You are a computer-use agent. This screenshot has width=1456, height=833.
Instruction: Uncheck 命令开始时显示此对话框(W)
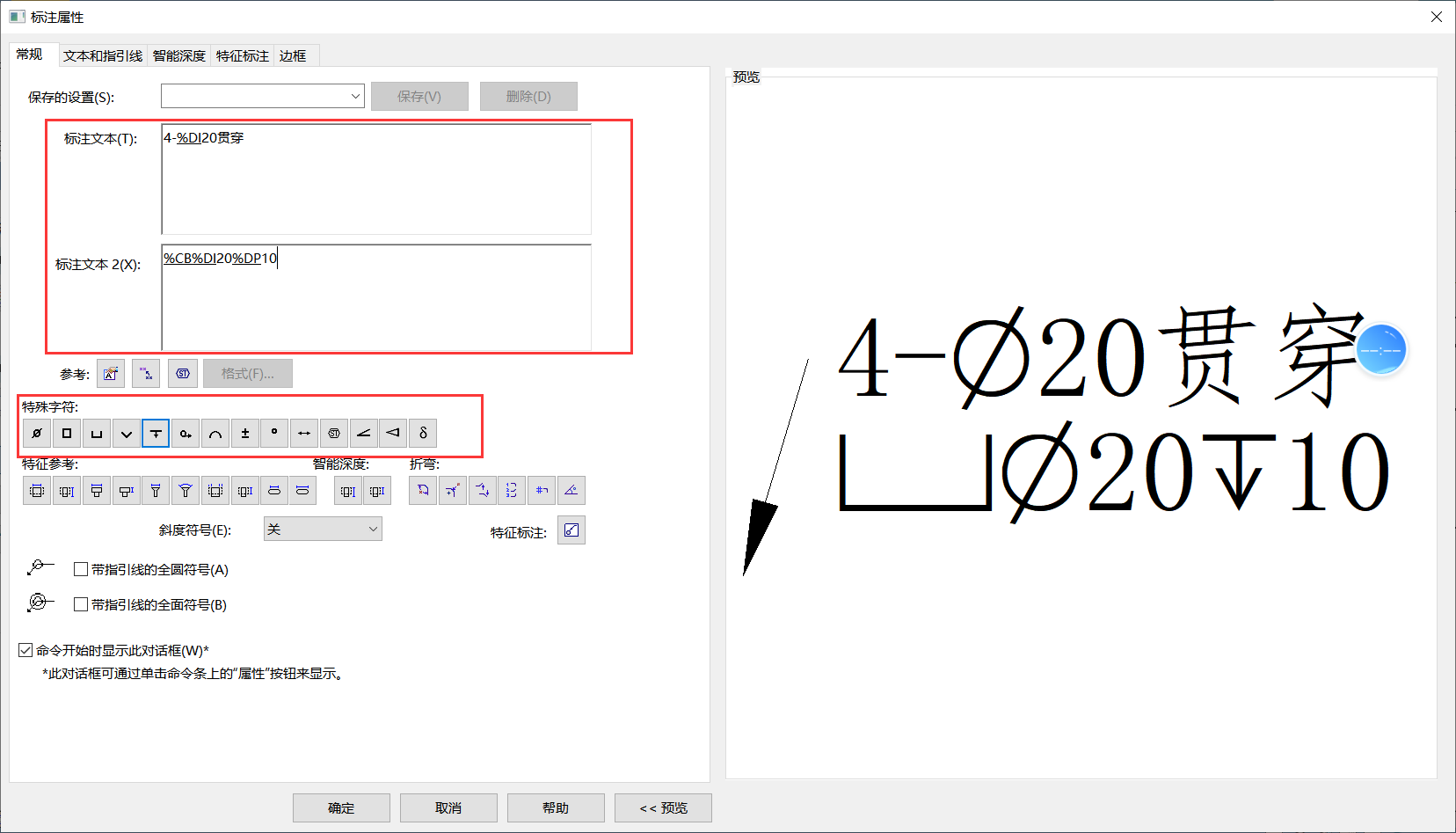(x=25, y=651)
